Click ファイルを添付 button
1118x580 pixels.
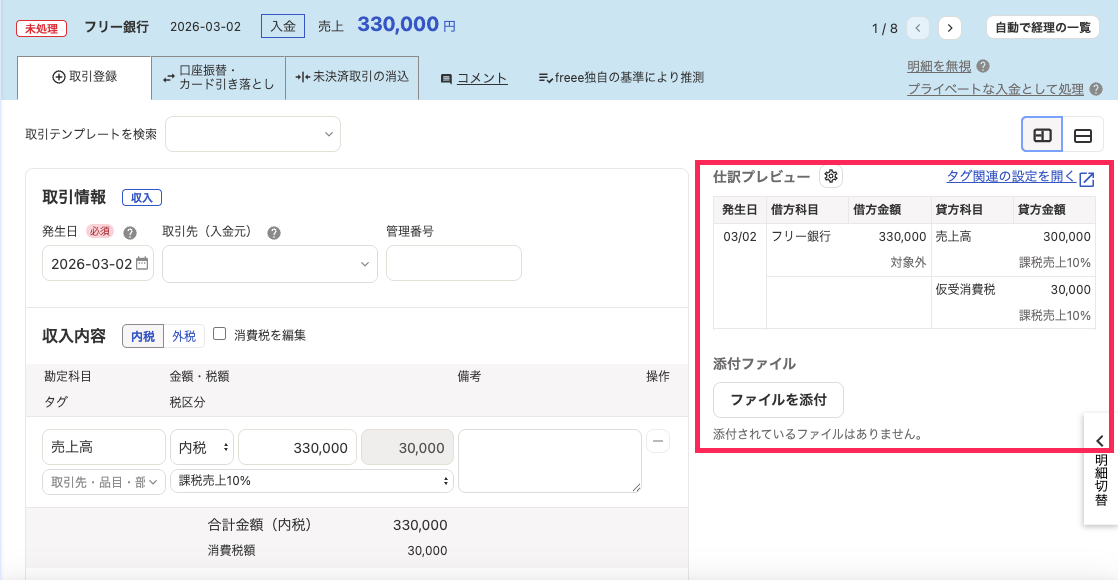[x=778, y=400]
